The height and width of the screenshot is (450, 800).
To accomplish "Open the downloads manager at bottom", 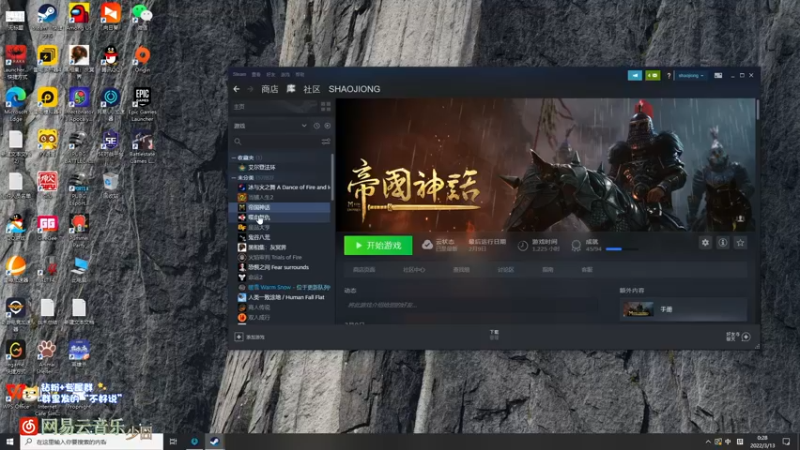I will [494, 334].
